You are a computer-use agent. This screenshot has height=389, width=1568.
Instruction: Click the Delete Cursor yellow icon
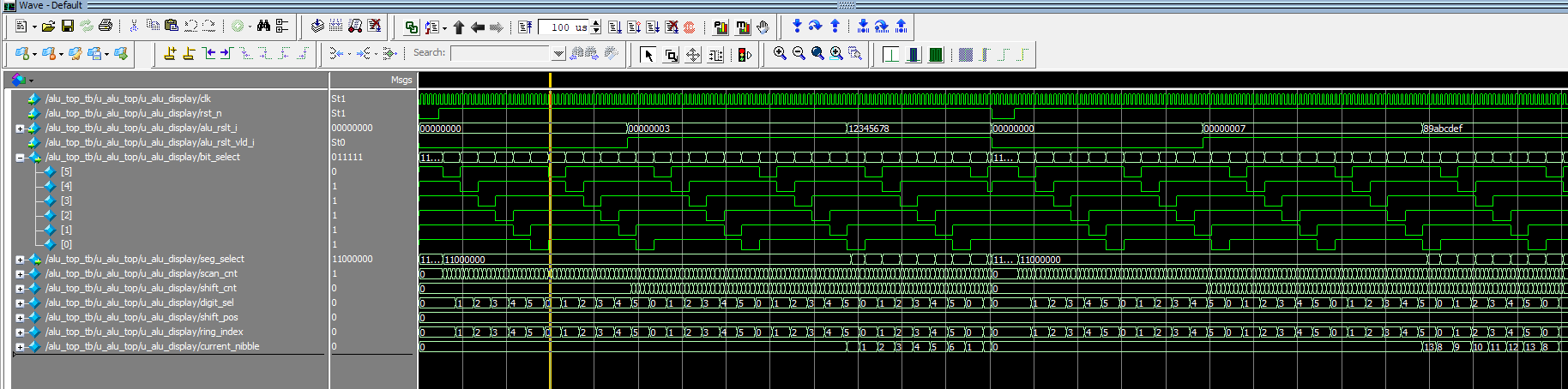tap(189, 53)
